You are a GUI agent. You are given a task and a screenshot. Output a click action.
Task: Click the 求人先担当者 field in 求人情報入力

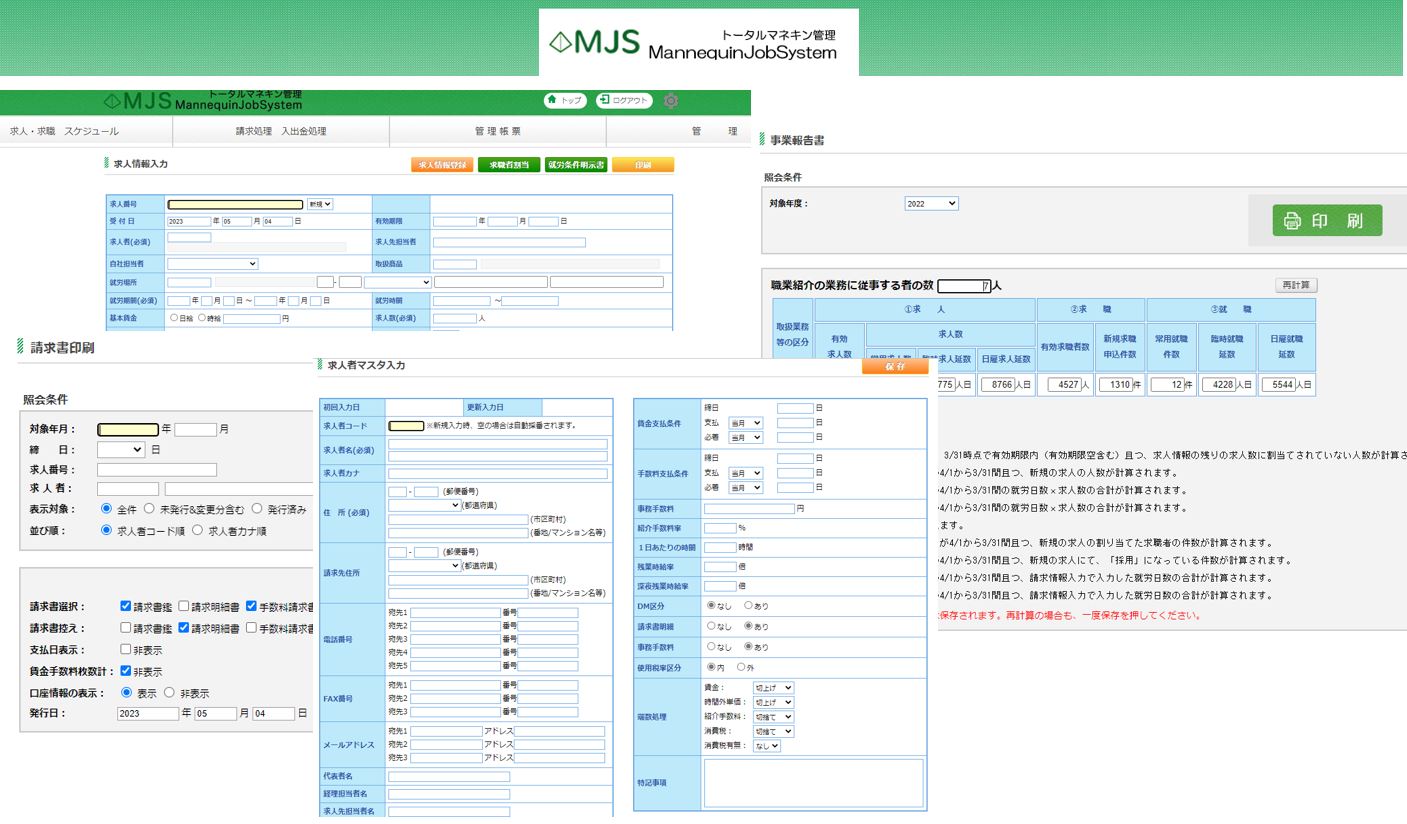coord(509,242)
